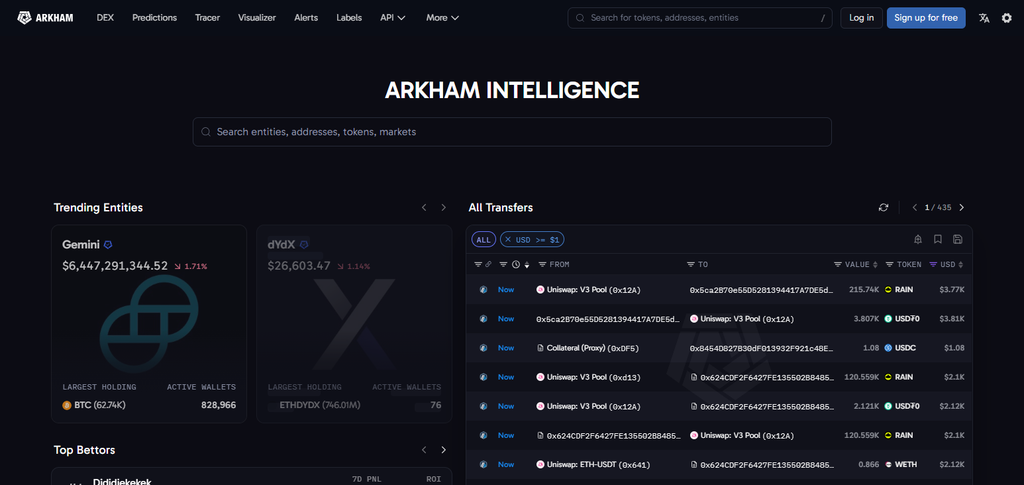Open the dYdX entity card
1024x485 pixels.
click(x=354, y=324)
